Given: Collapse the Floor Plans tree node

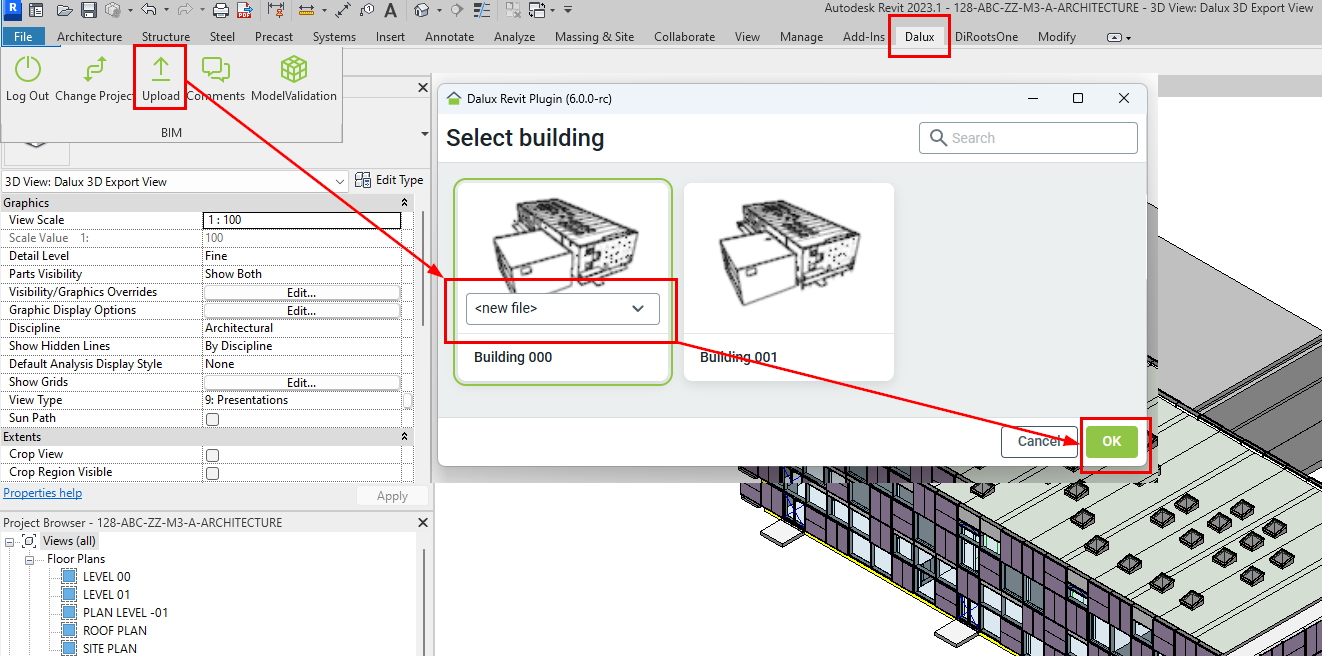Looking at the screenshot, I should tap(31, 559).
